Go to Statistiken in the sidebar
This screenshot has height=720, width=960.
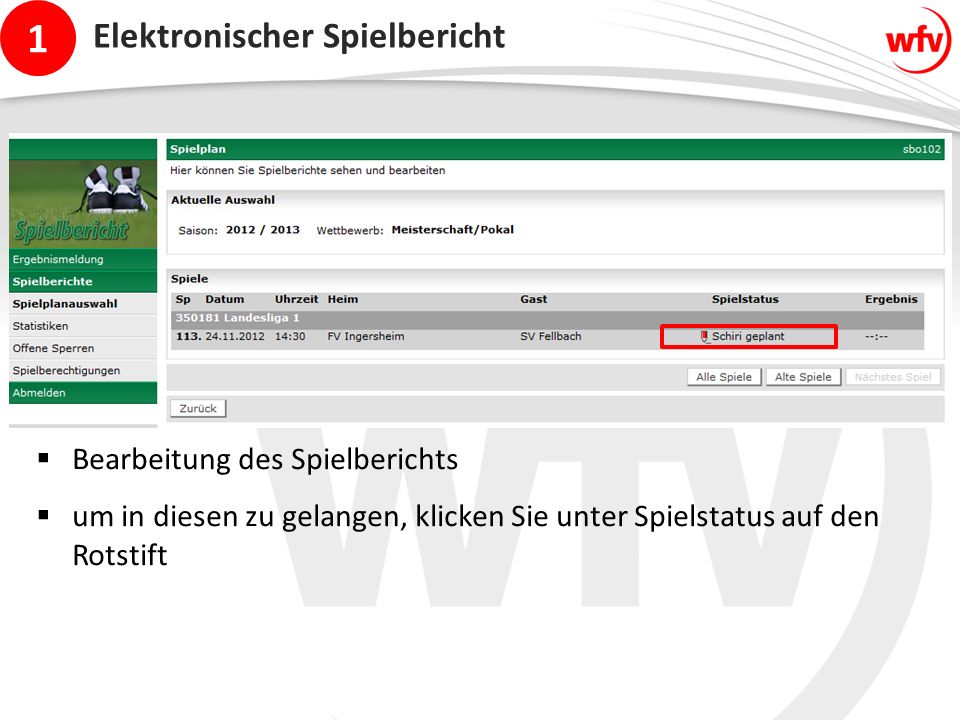click(x=83, y=326)
